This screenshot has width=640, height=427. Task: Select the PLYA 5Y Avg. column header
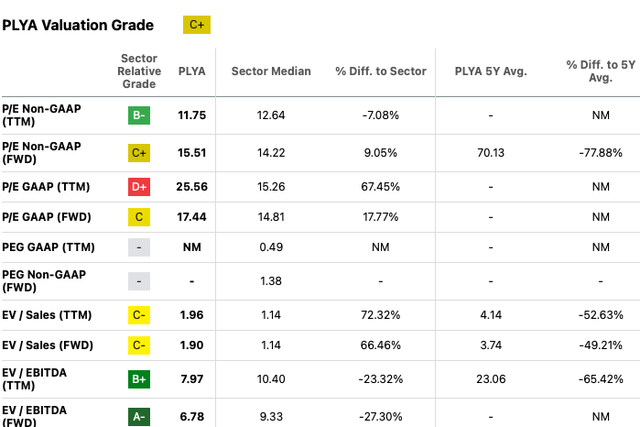(491, 71)
